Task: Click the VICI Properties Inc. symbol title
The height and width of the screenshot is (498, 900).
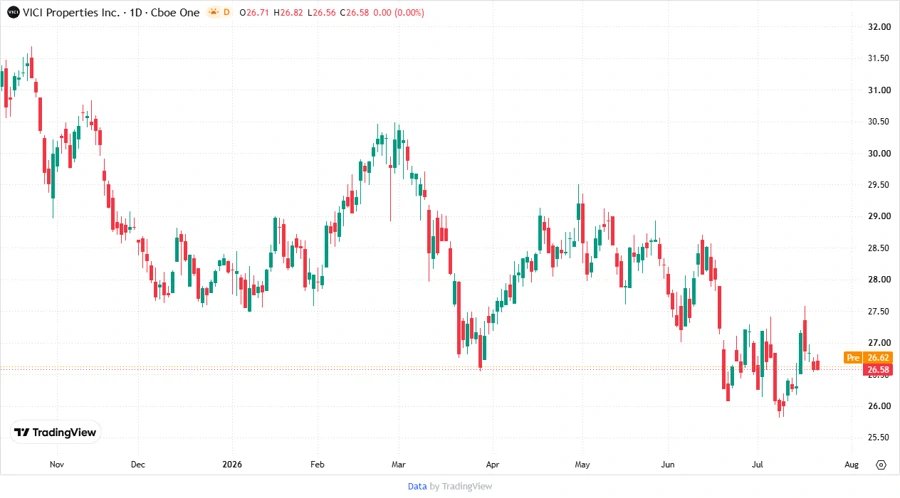Action: (71, 13)
